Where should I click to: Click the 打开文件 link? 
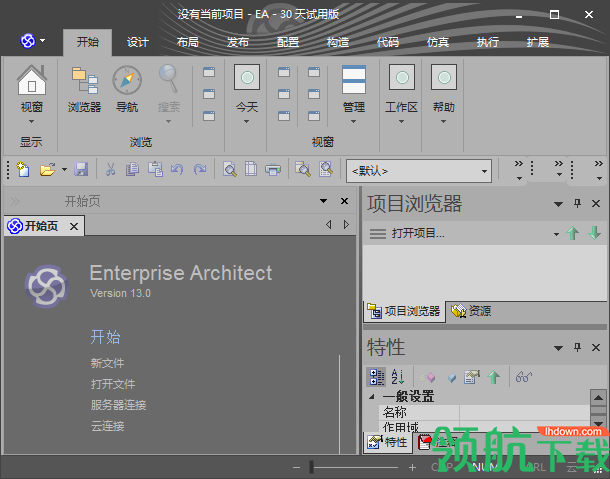[x=113, y=384]
